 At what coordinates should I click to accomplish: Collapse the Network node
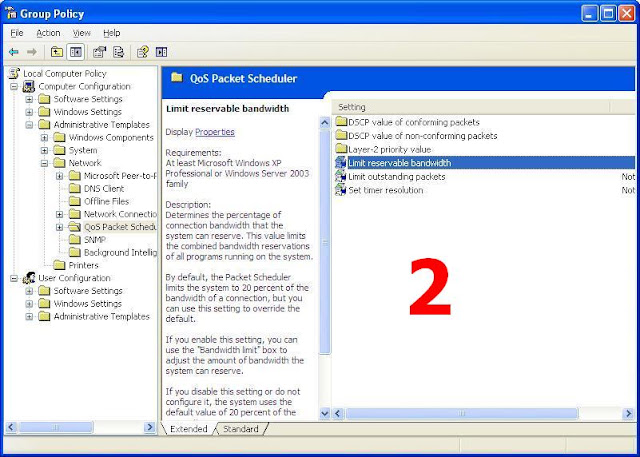click(x=44, y=163)
